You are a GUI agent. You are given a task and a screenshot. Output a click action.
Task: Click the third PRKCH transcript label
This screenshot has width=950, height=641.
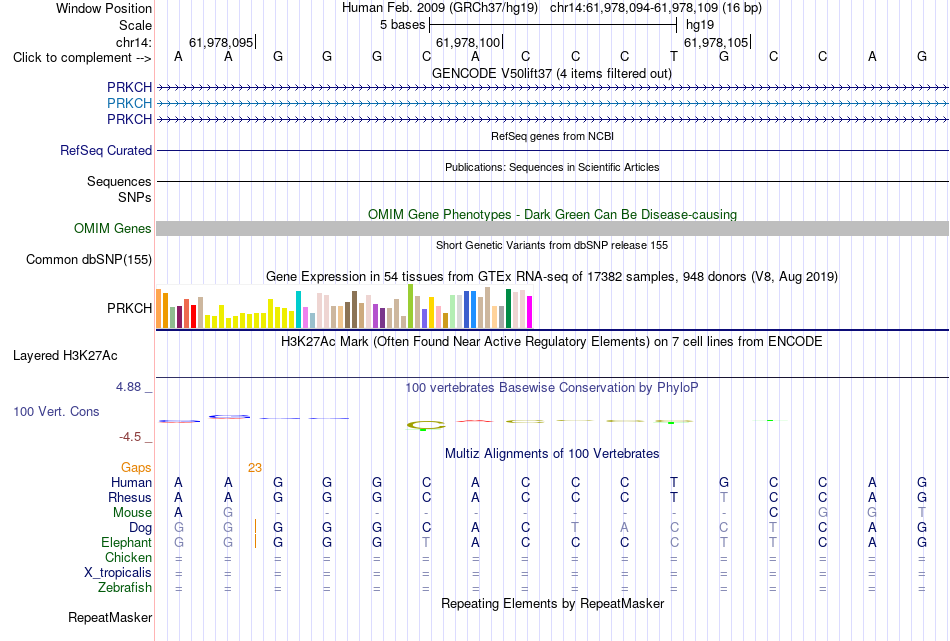point(130,119)
